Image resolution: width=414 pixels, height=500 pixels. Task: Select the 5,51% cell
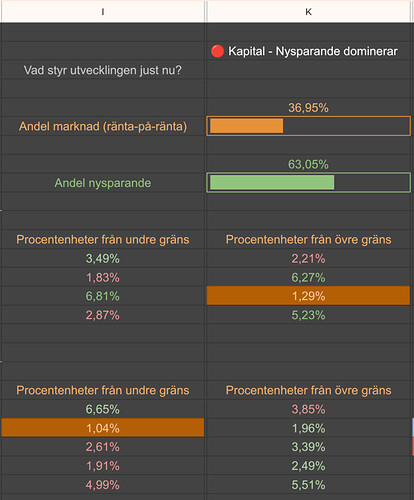(x=308, y=485)
